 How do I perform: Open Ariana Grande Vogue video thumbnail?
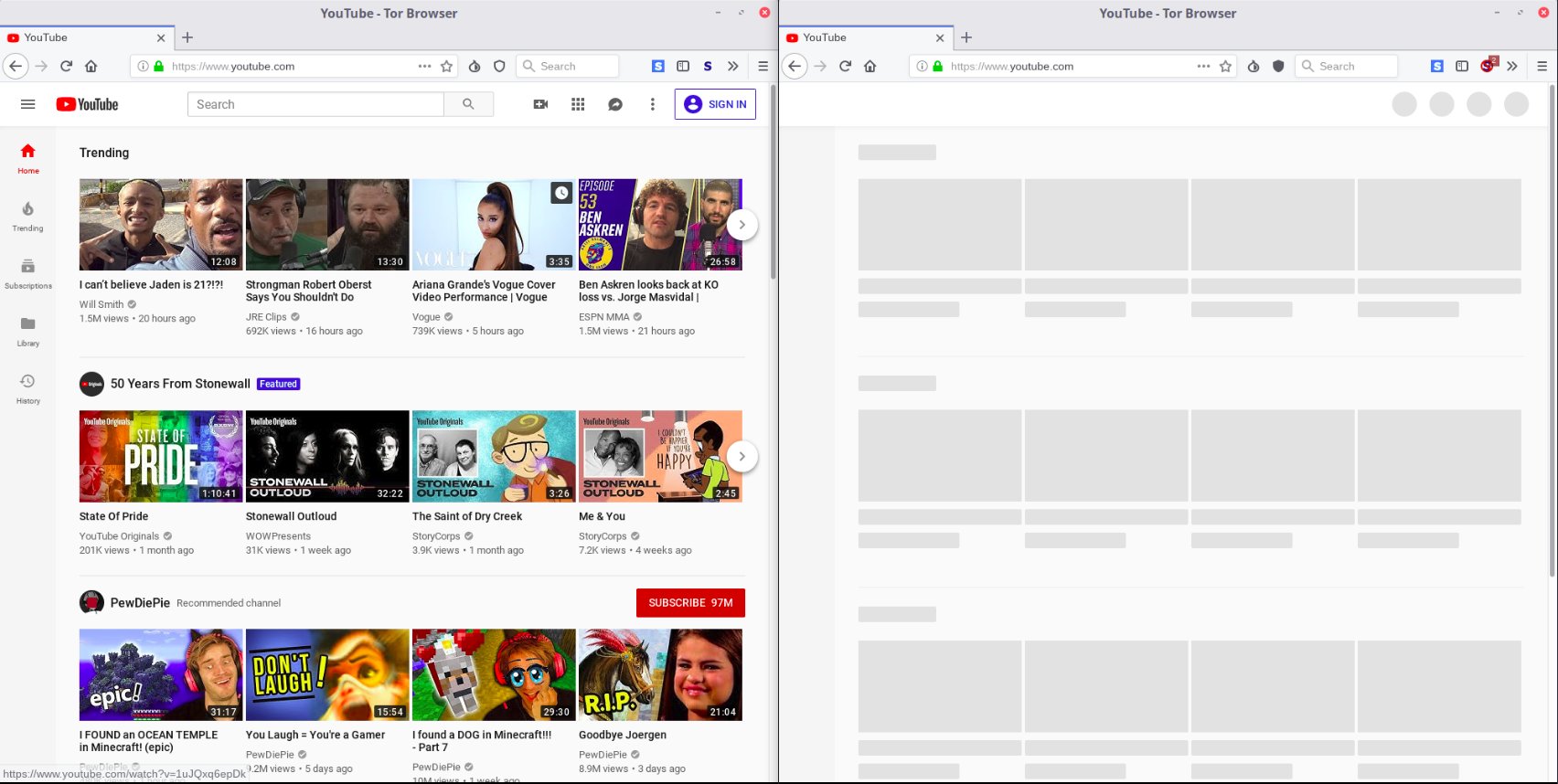coord(494,225)
